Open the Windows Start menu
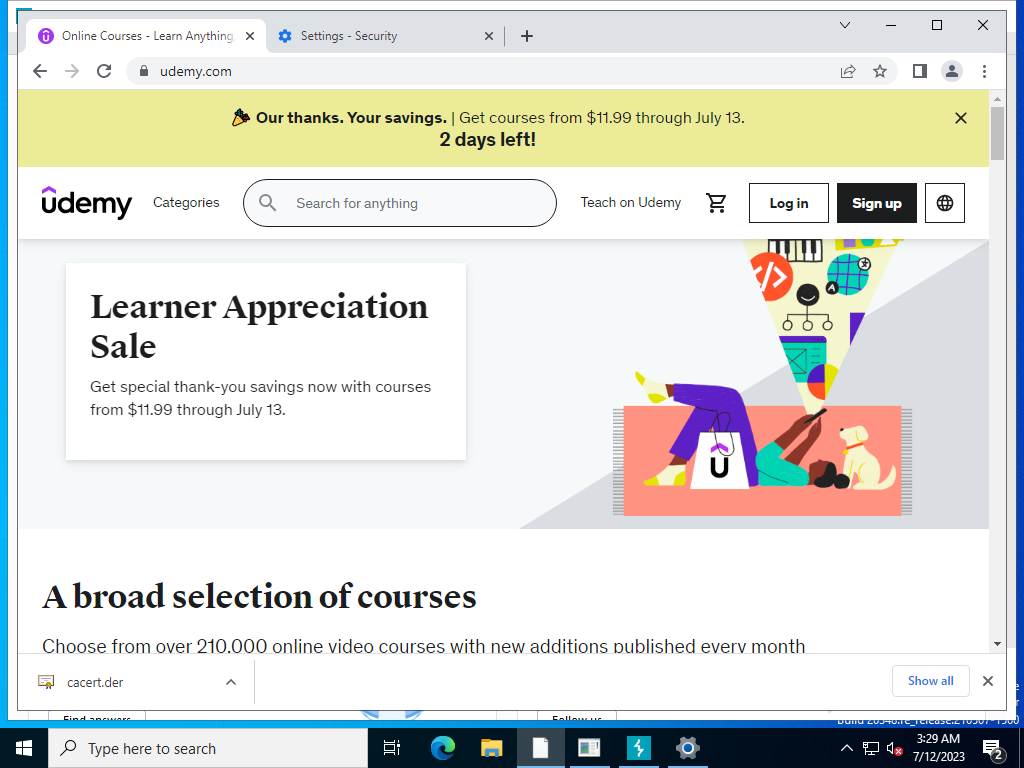The width and height of the screenshot is (1024, 768). tap(24, 748)
